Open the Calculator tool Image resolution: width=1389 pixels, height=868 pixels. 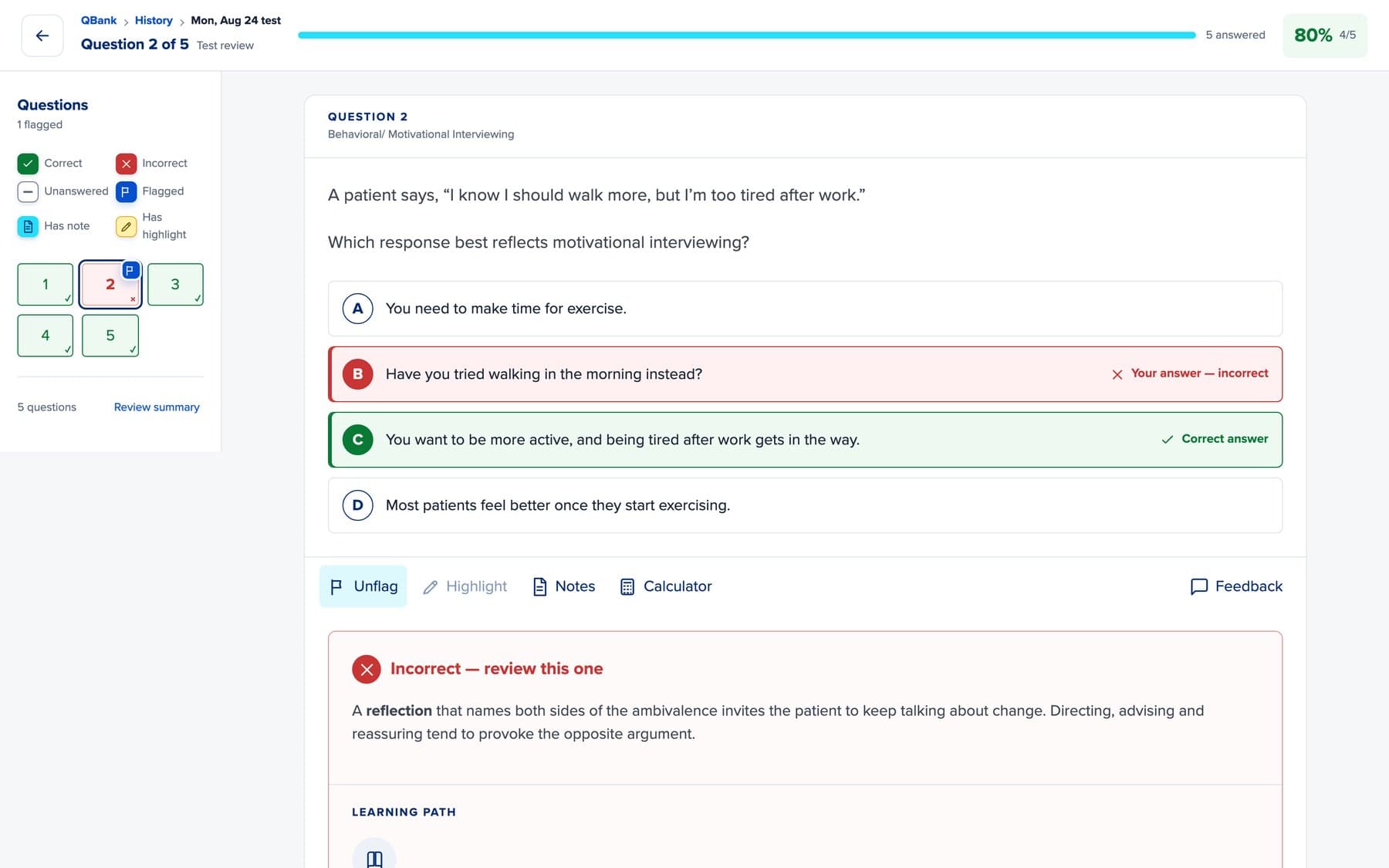point(666,586)
